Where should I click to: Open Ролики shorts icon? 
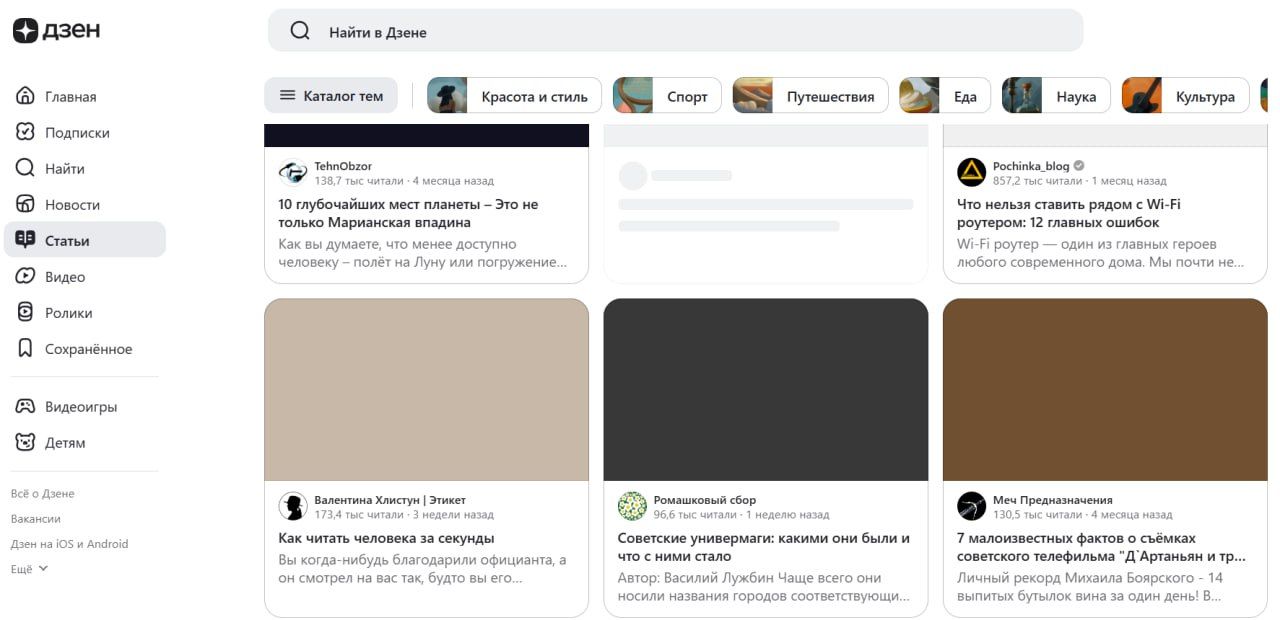click(26, 313)
